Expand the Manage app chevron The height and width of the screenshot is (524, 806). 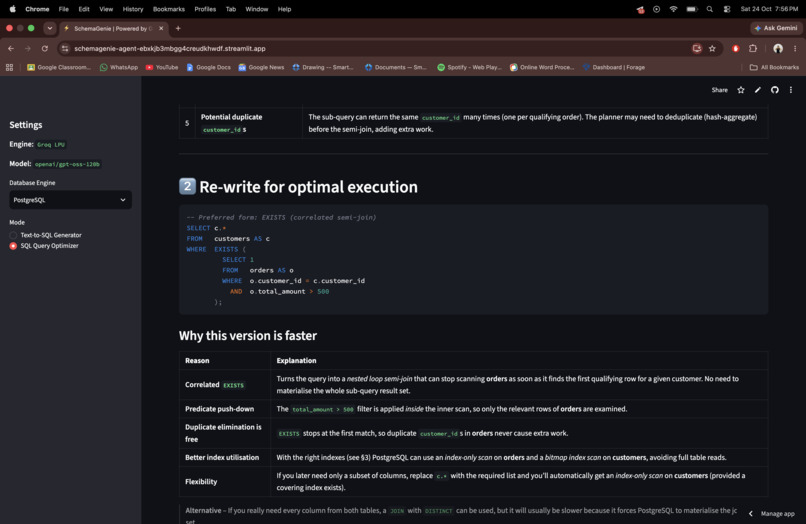pyautogui.click(x=750, y=514)
